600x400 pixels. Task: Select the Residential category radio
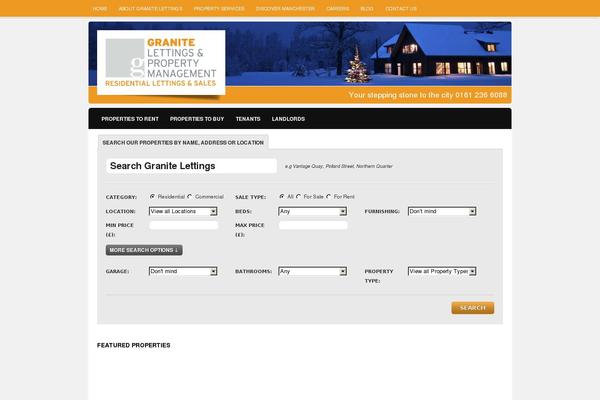click(153, 196)
